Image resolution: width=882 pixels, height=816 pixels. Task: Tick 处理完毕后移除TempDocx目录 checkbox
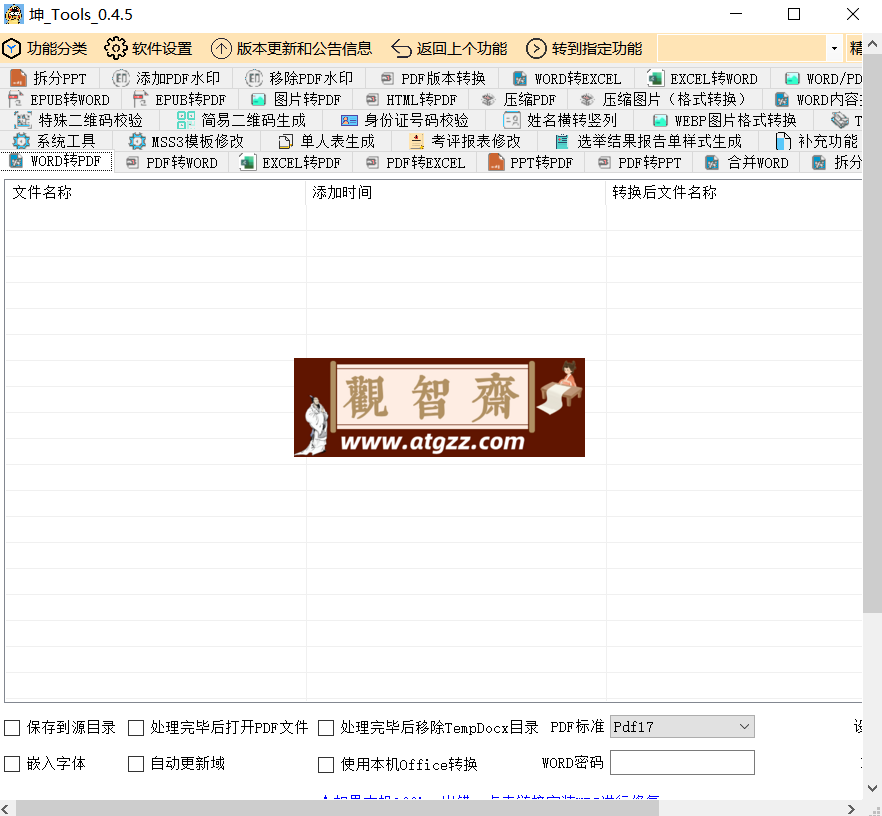click(326, 728)
